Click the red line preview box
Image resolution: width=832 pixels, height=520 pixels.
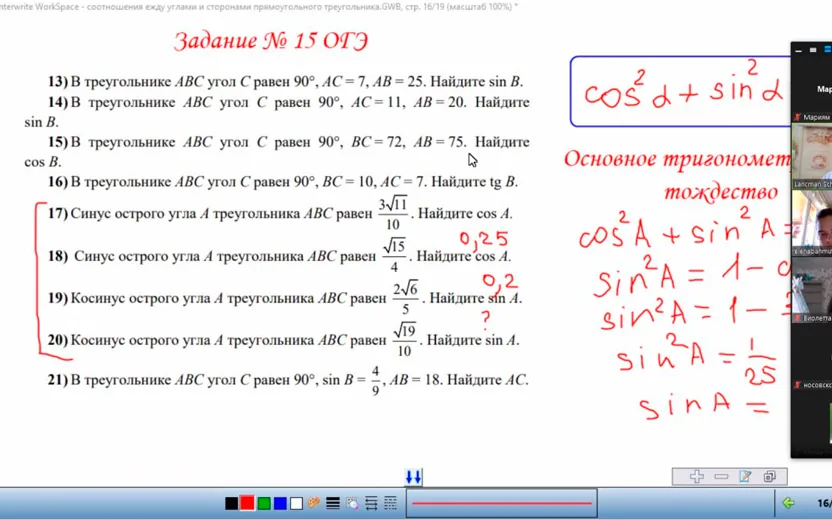click(501, 503)
